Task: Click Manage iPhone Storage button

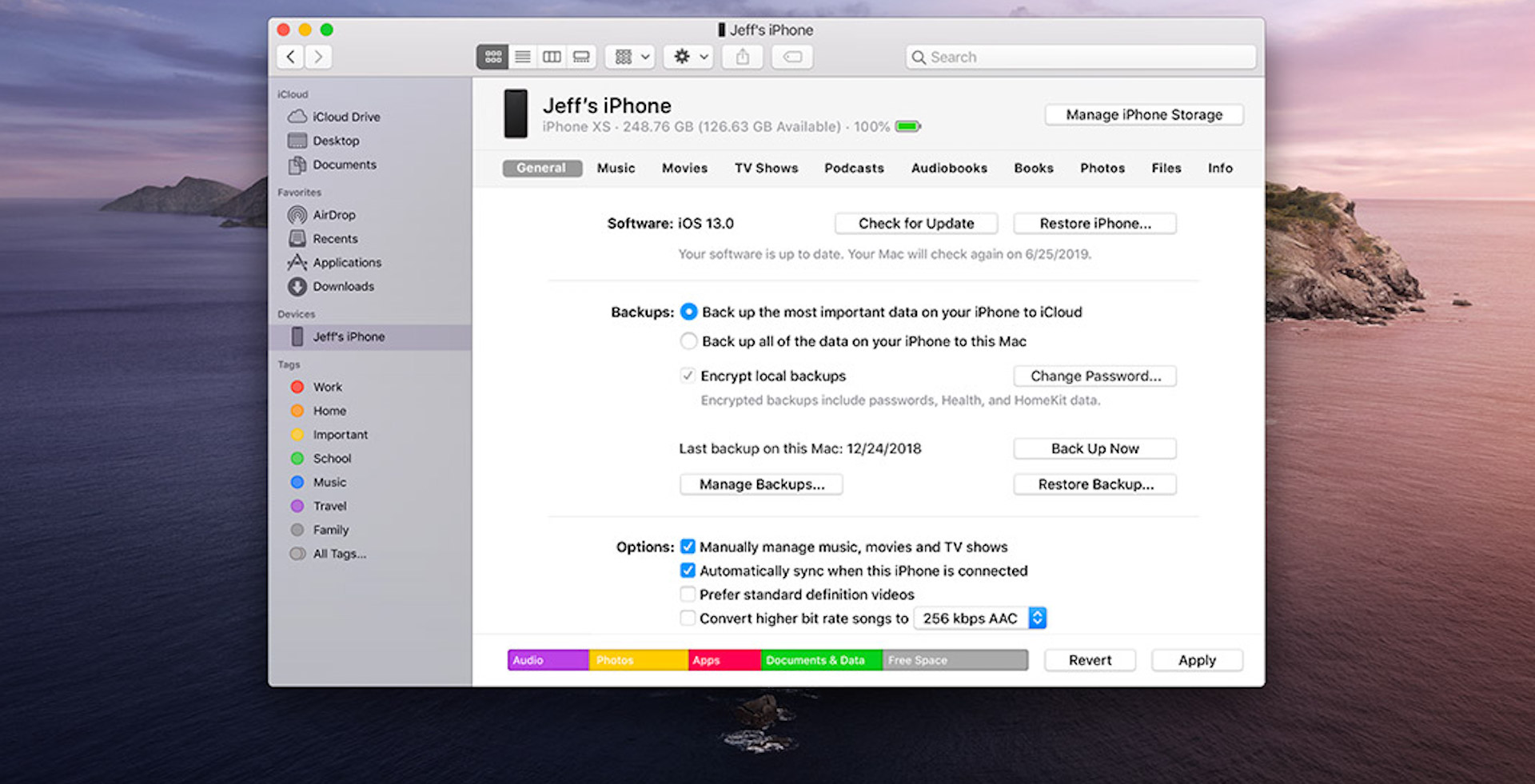Action: (1144, 115)
